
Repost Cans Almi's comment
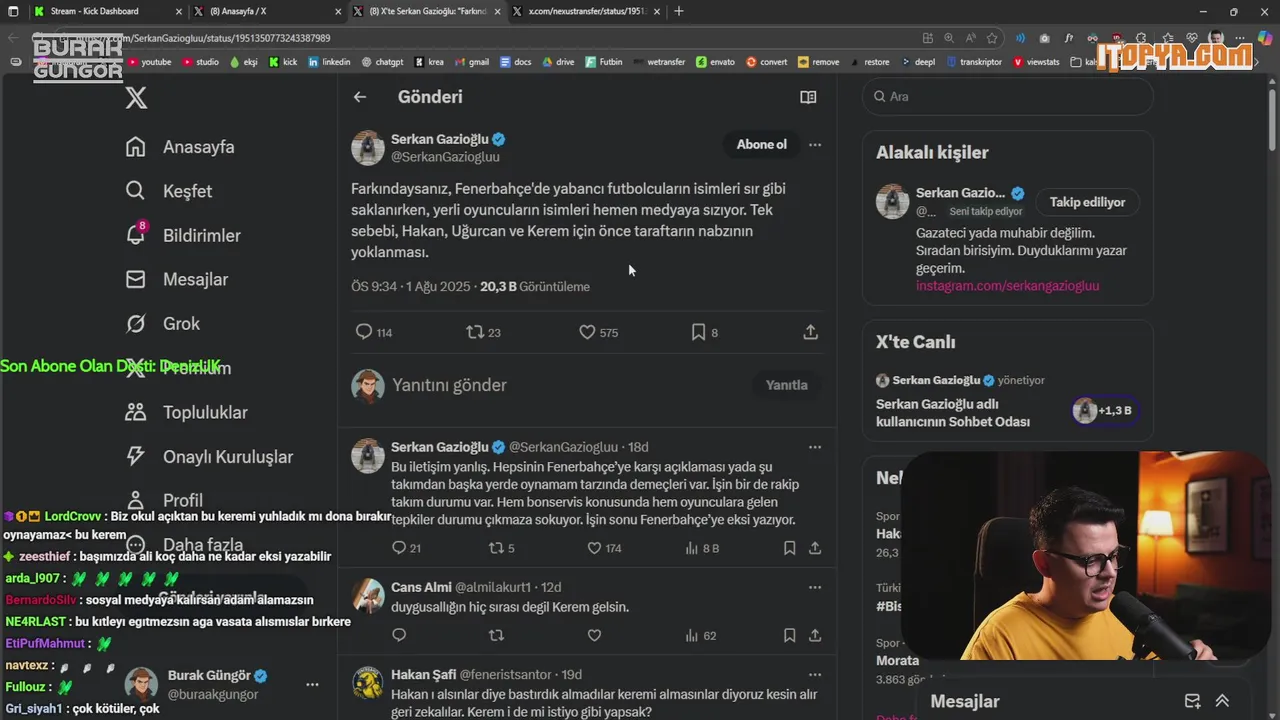coord(496,635)
